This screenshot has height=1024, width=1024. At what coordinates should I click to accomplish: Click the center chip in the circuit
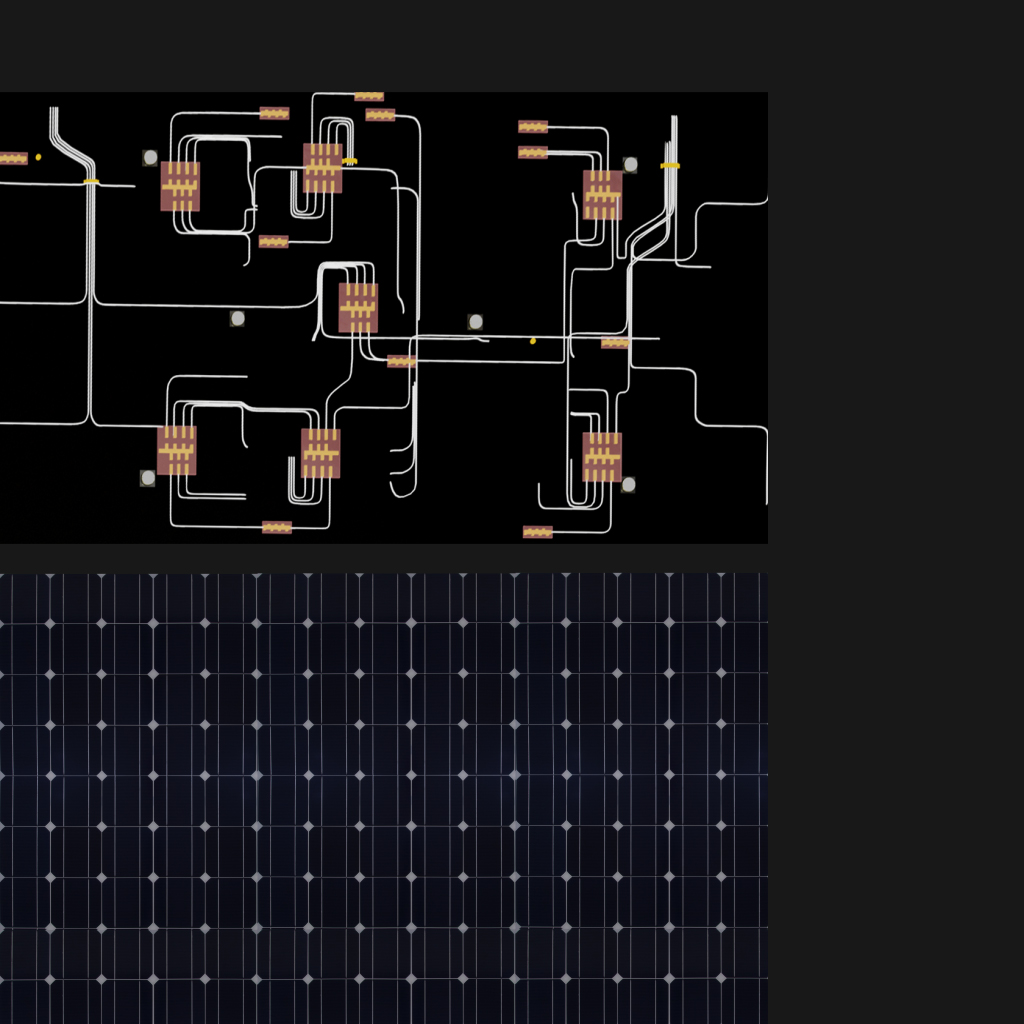coord(358,307)
